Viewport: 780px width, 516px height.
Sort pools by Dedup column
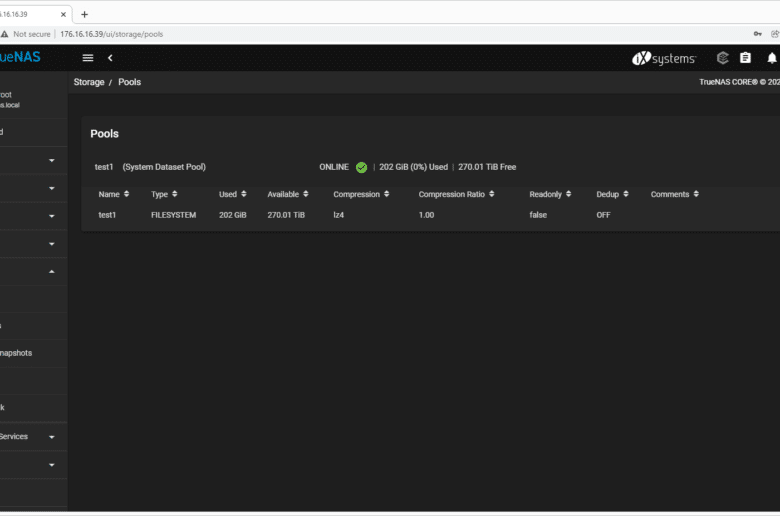tap(612, 194)
